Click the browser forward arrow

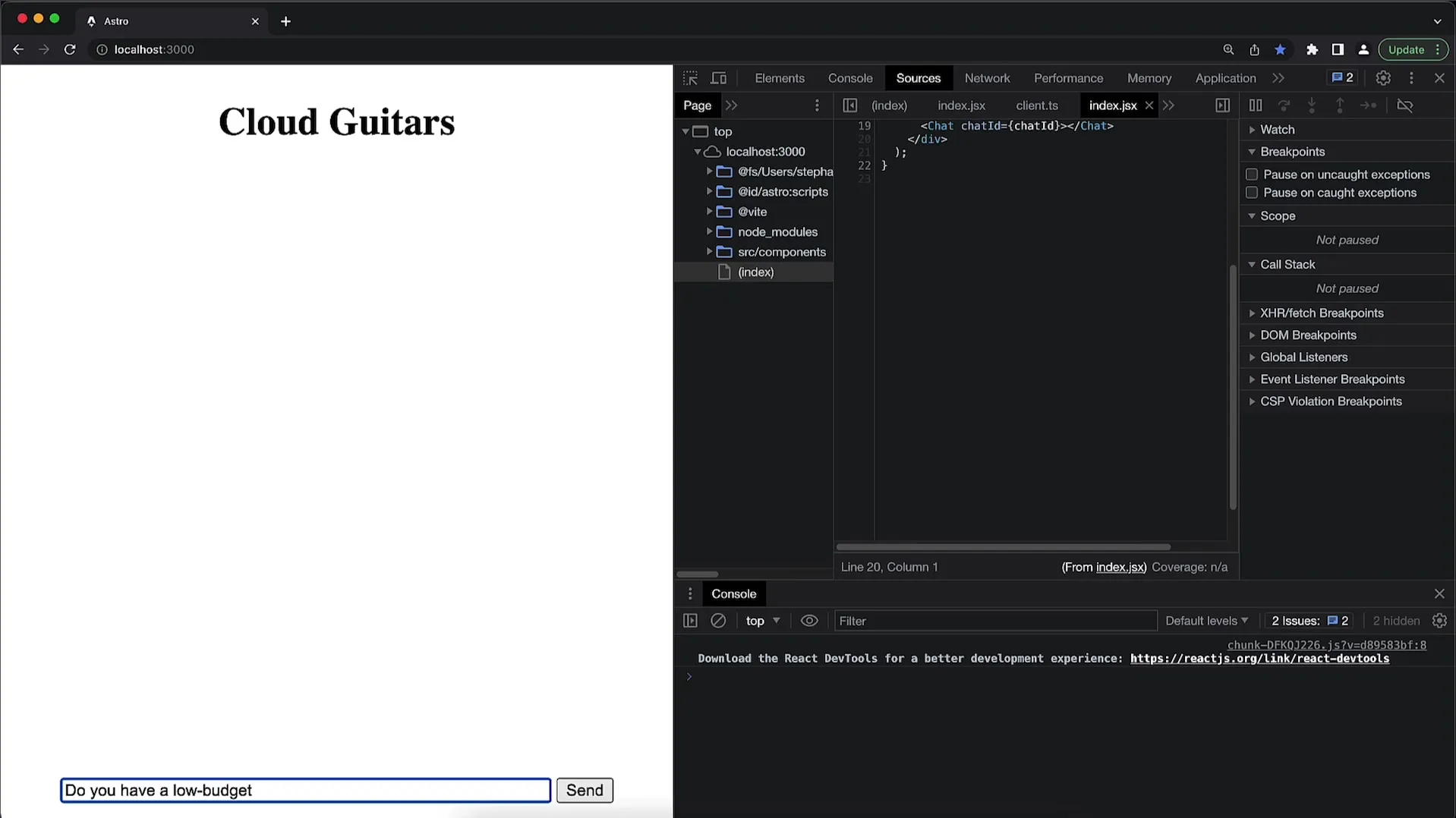coord(44,49)
